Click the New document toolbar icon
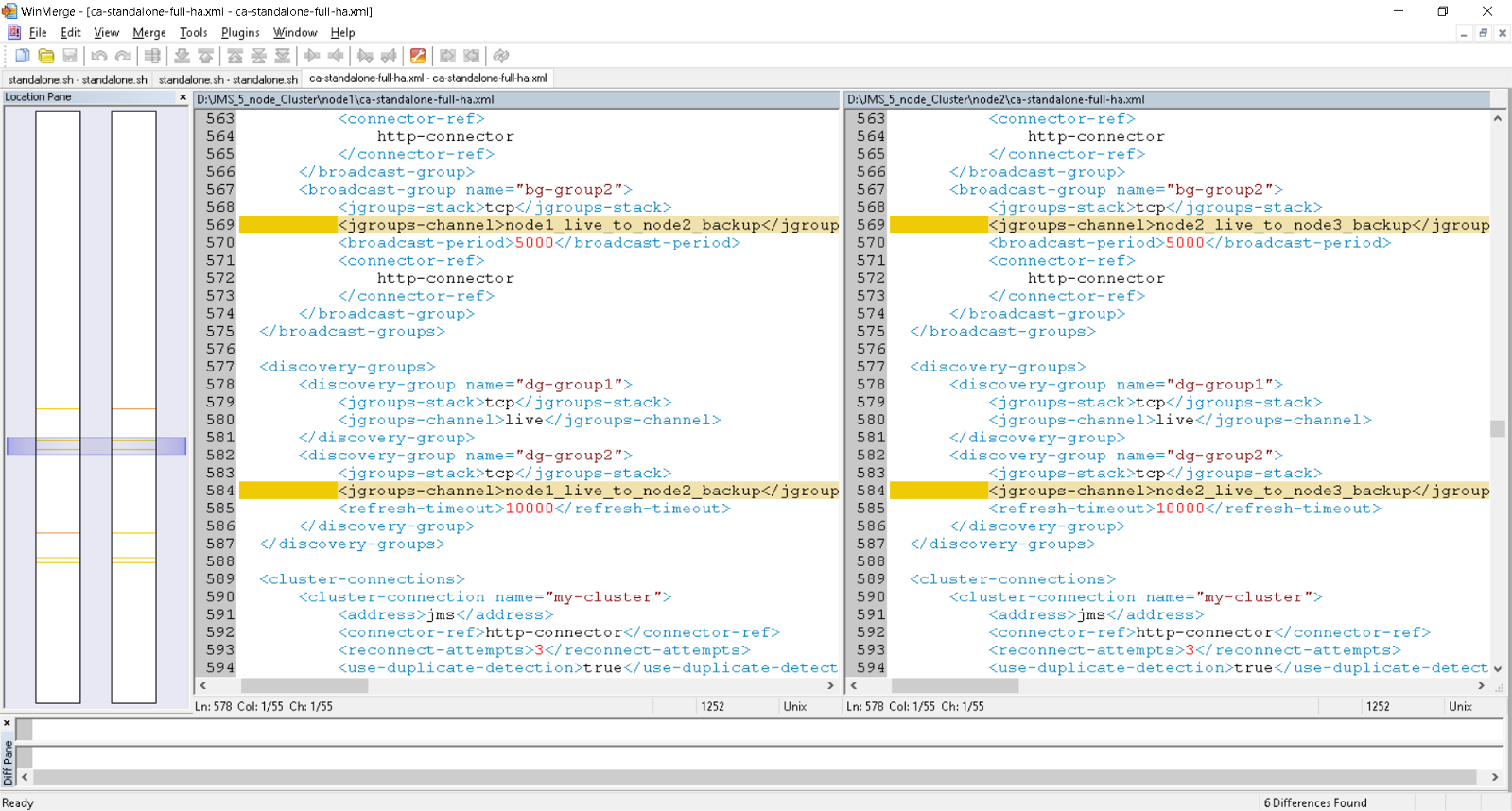The image size is (1512, 811). [23, 56]
